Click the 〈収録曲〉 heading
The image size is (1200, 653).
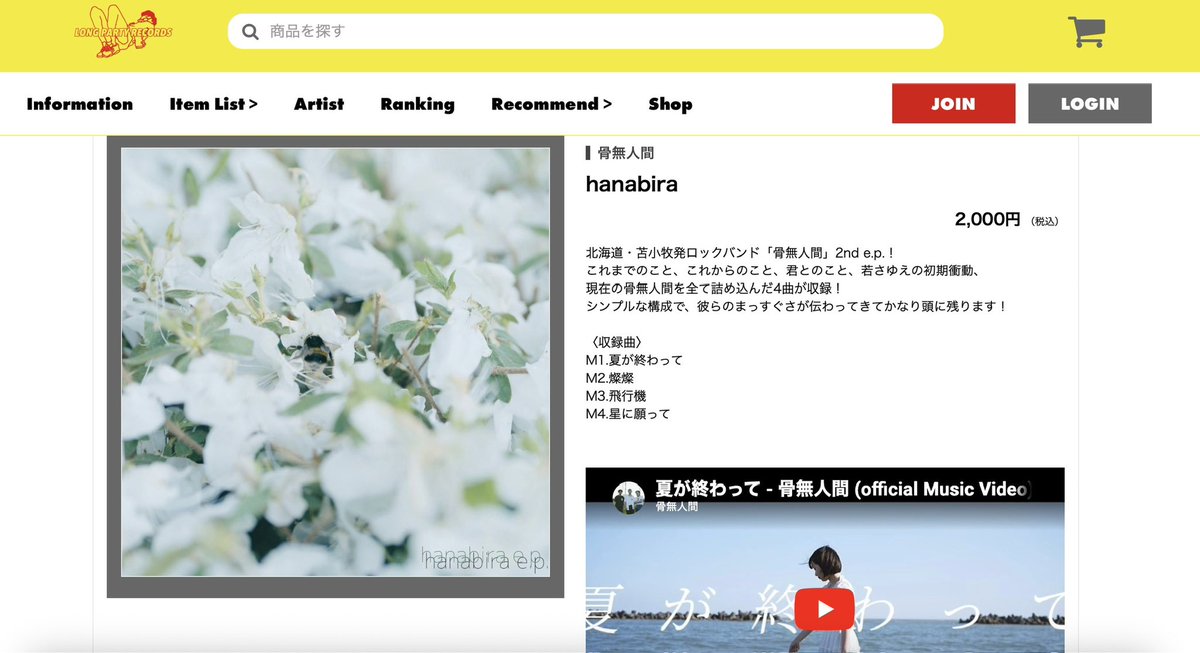click(615, 342)
